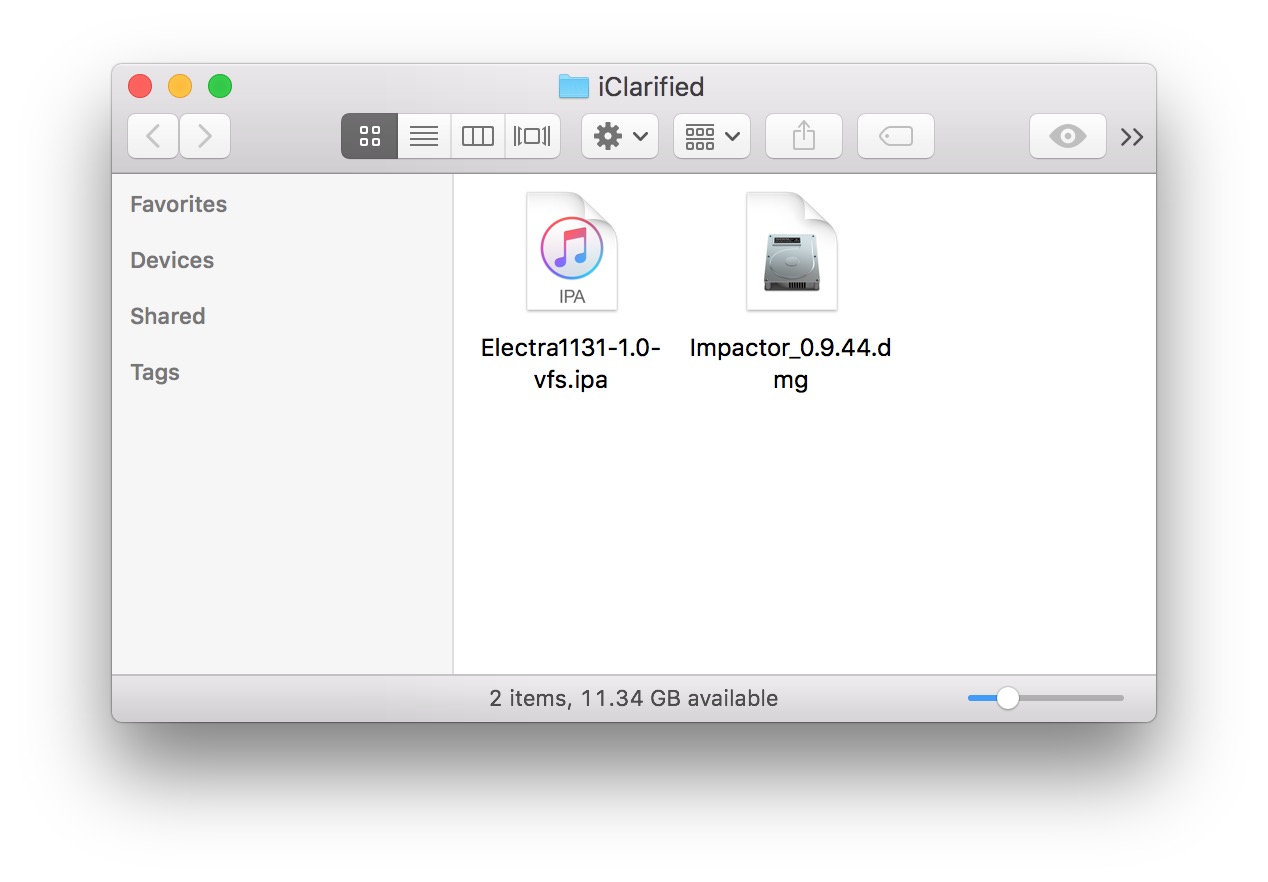
Task: Select the Favorites sidebar heading
Action: click(x=179, y=204)
